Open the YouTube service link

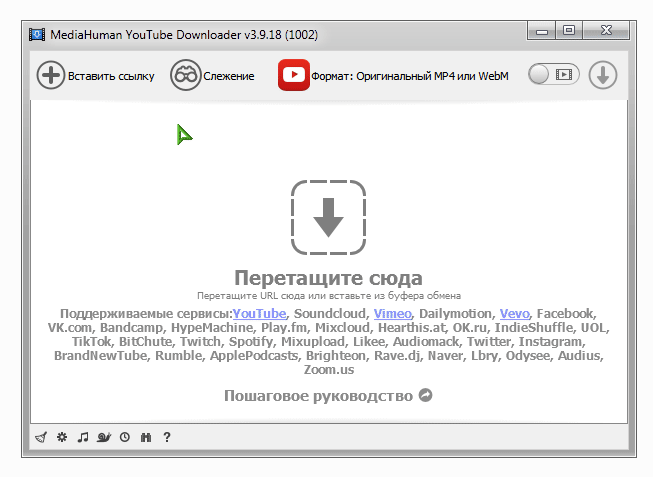[x=259, y=313]
